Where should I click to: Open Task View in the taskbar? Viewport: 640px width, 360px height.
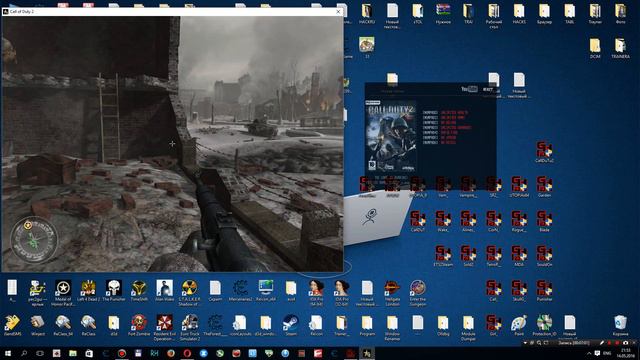pos(40,353)
